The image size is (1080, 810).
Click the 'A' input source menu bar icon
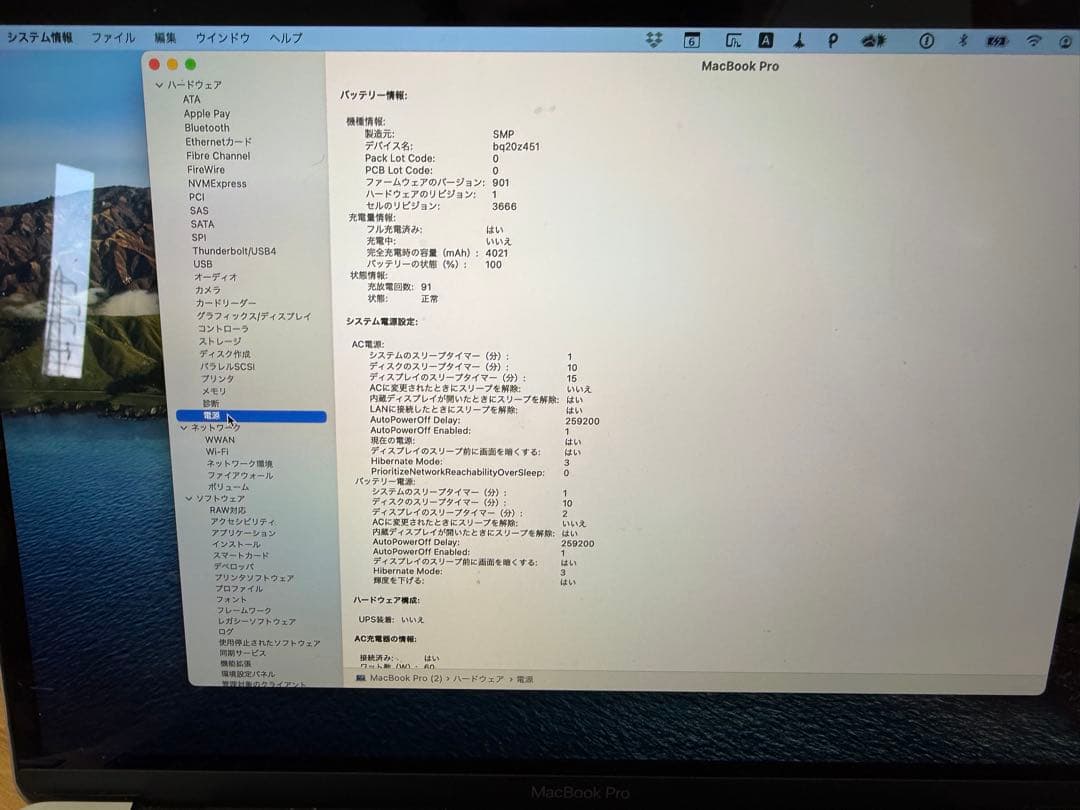[768, 40]
